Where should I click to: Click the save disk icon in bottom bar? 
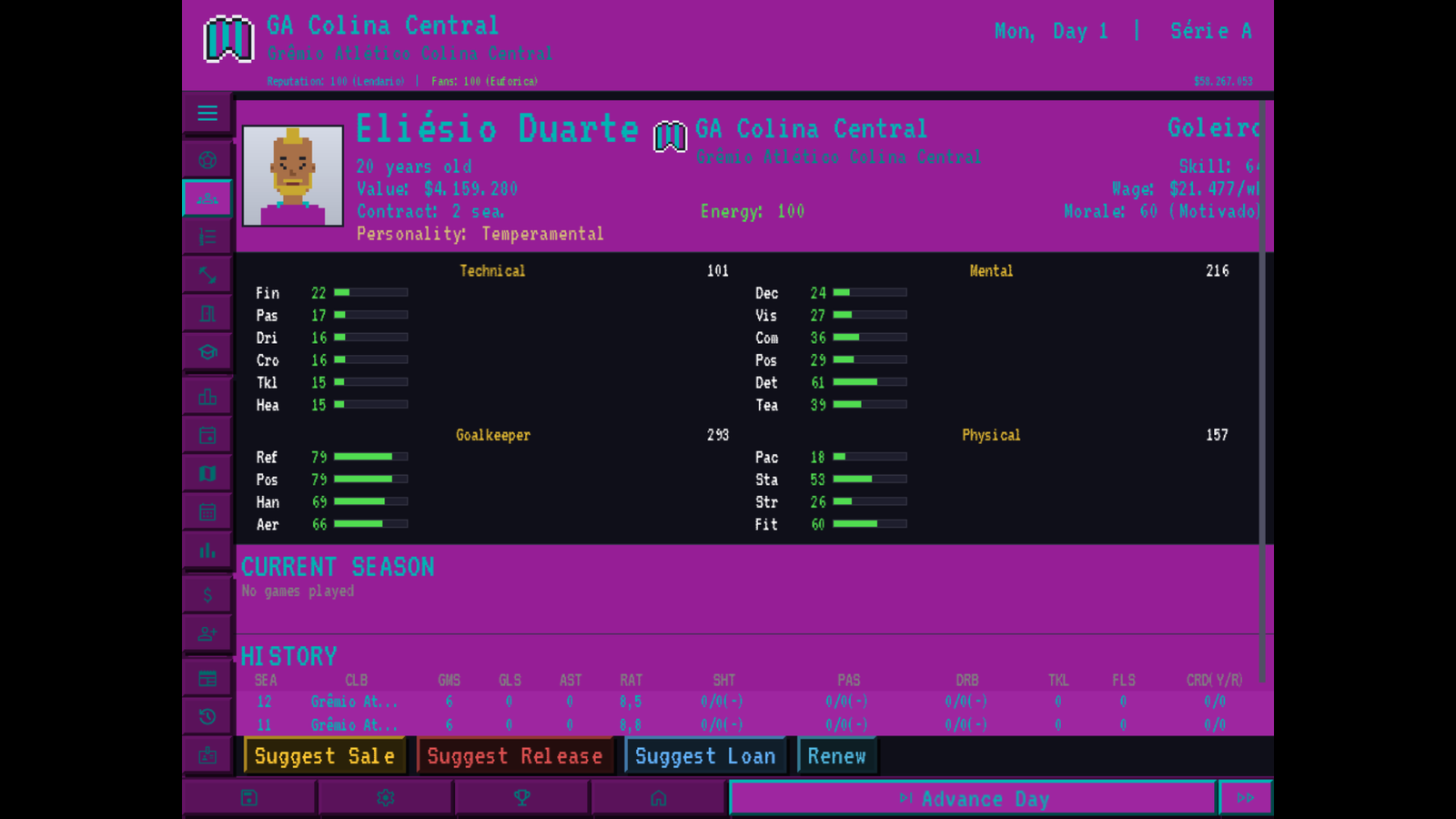[249, 798]
